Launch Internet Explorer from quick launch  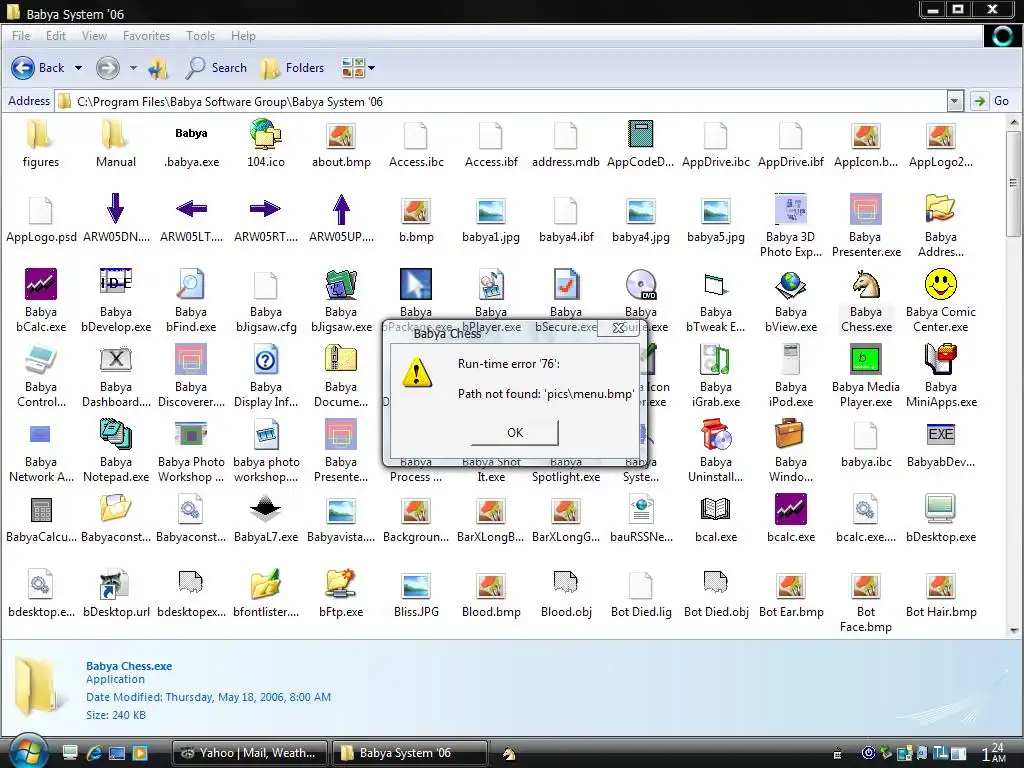[x=93, y=753]
